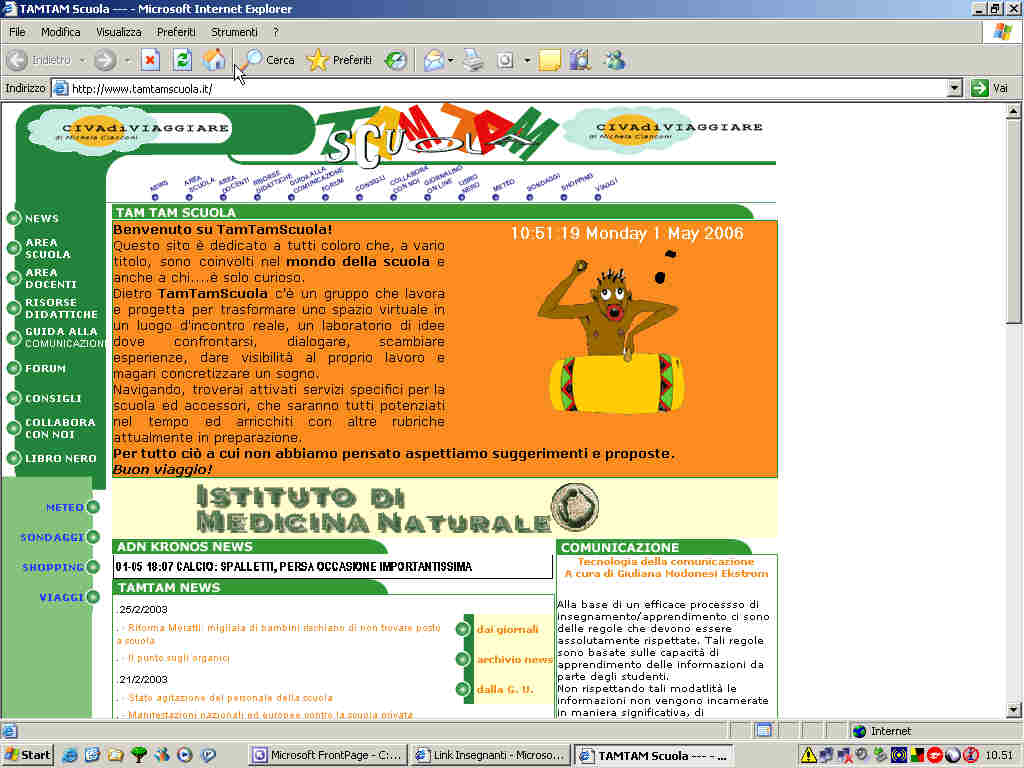Click the system tray clock showing 10.51
This screenshot has width=1024, height=768.
999,755
